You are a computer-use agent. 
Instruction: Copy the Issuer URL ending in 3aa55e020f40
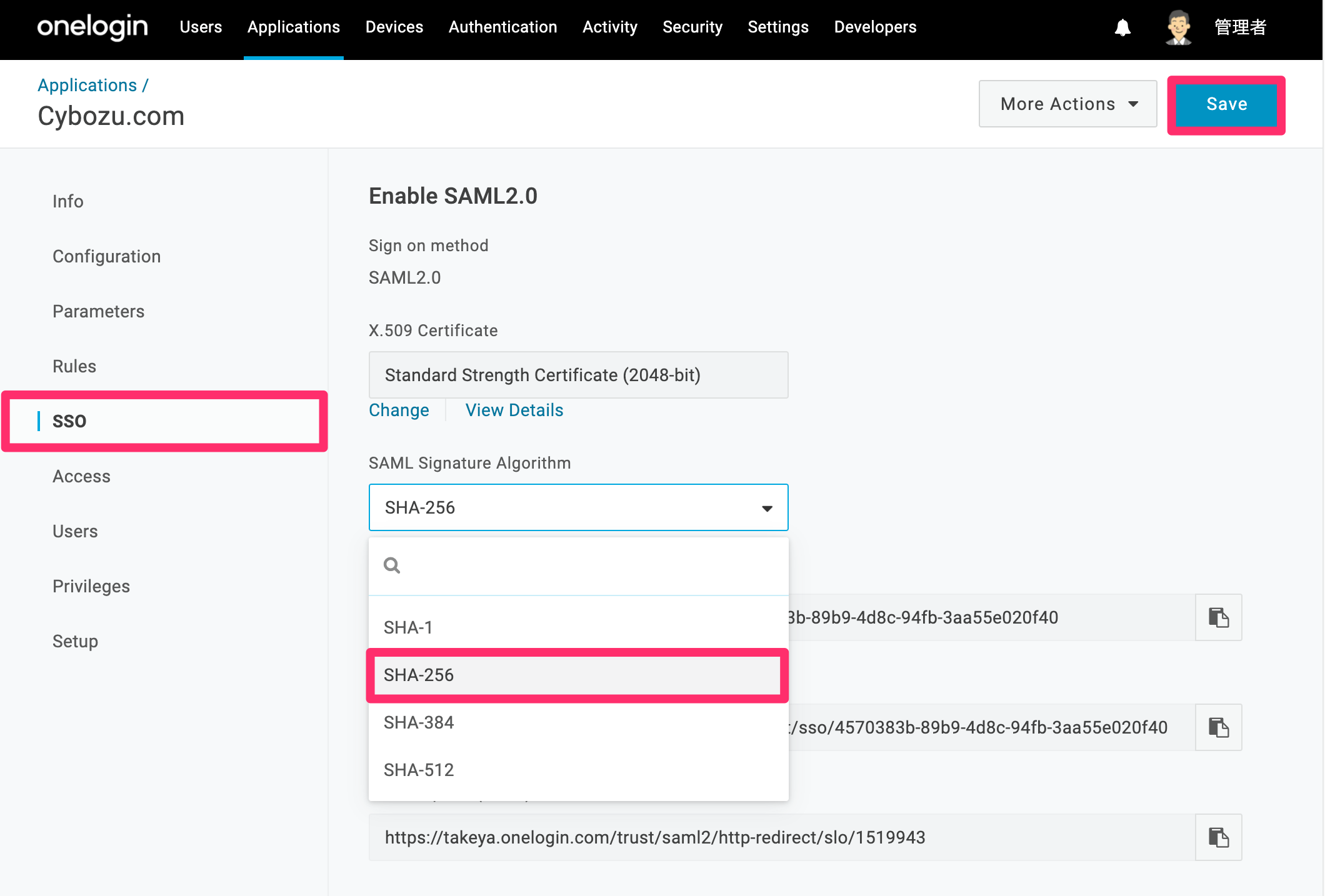(x=1218, y=617)
